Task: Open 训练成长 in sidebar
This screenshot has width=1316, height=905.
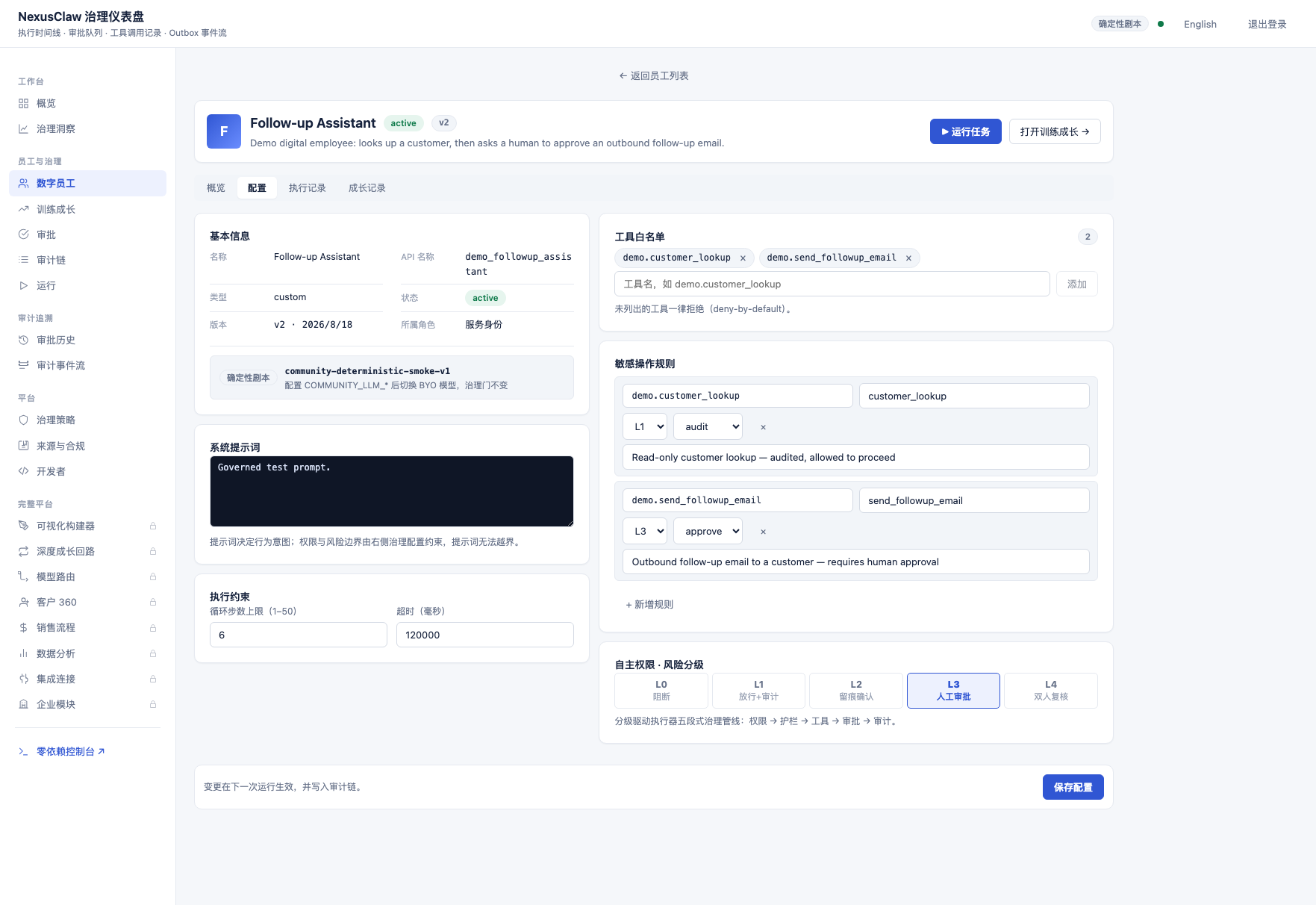Action: [87, 210]
